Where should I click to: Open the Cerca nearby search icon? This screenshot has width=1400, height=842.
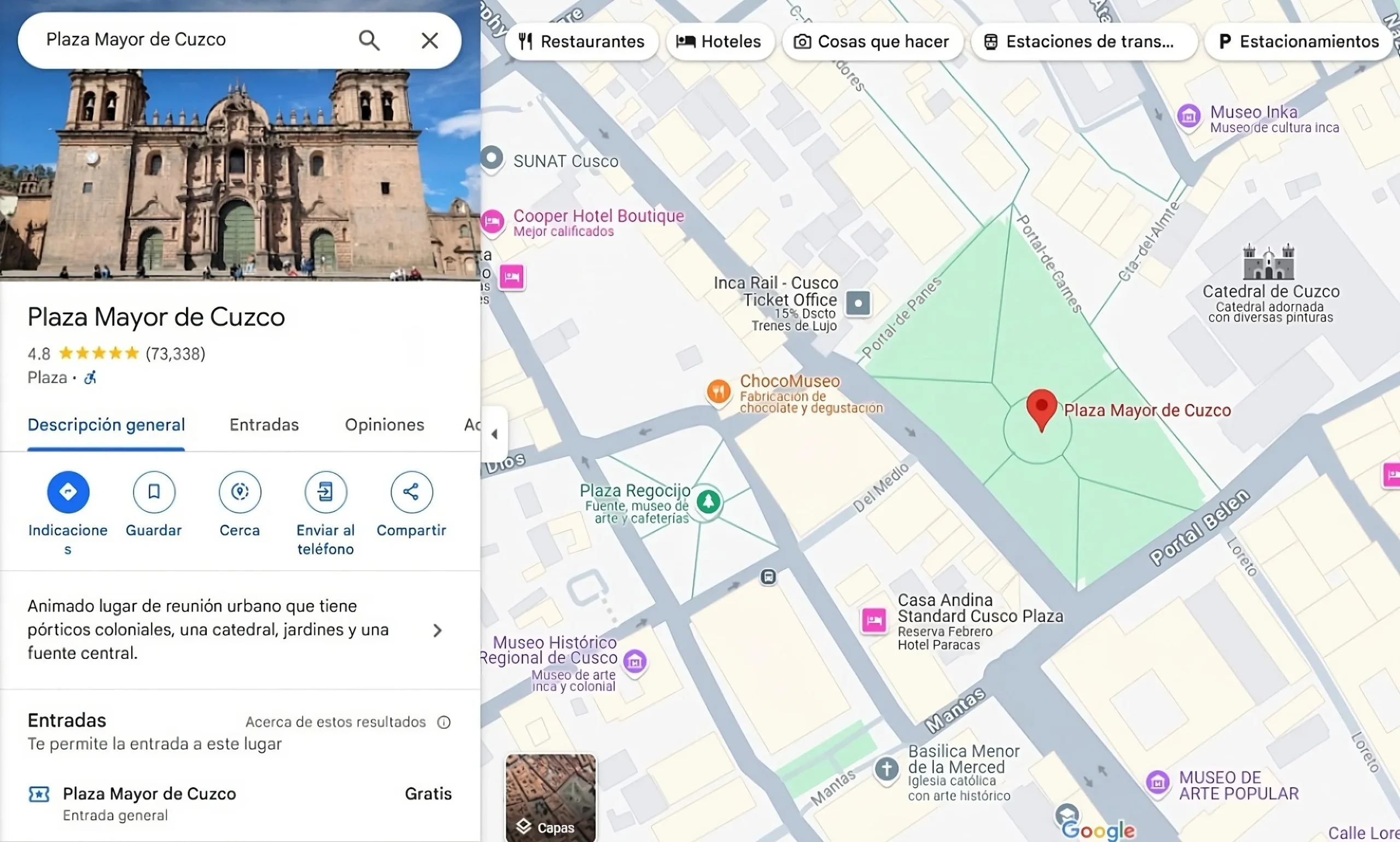point(240,492)
